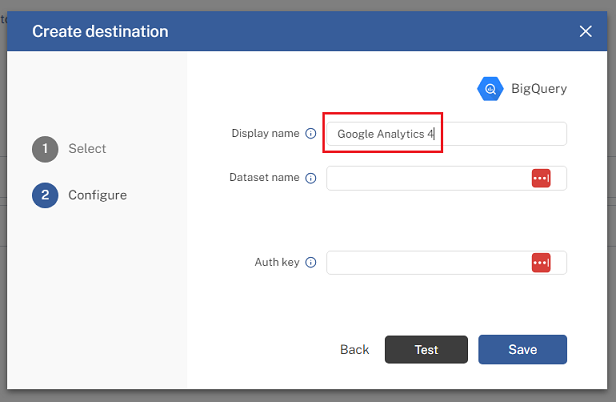Go to step 1 Select
Image resolution: width=616 pixels, height=402 pixels.
[x=69, y=149]
